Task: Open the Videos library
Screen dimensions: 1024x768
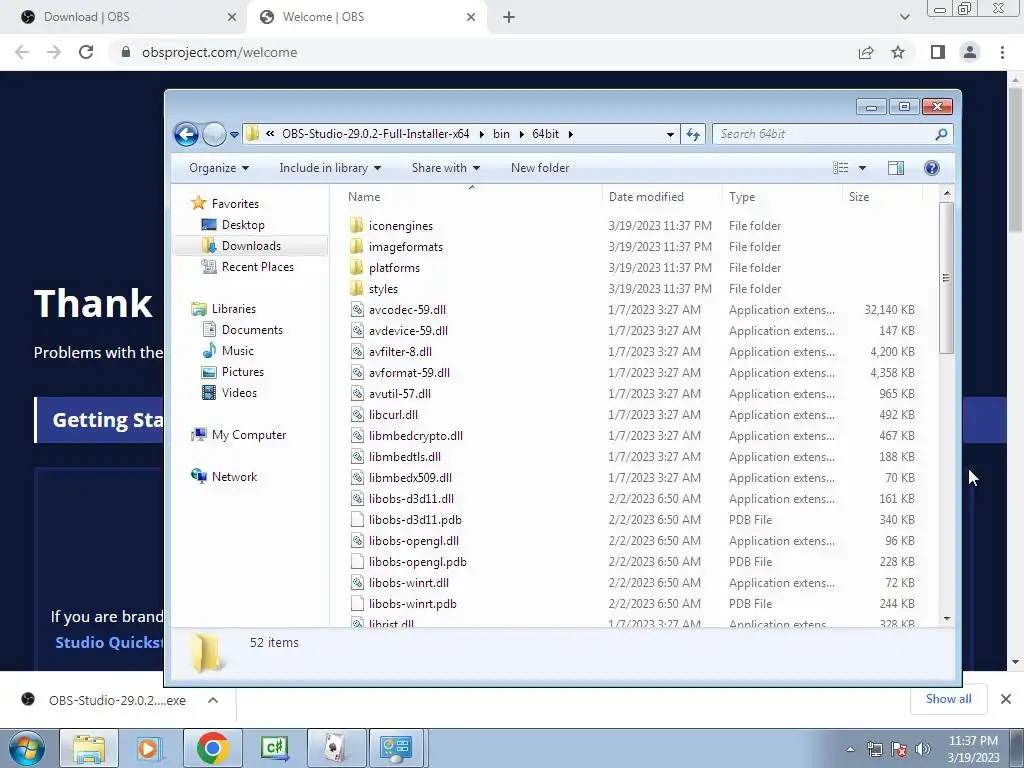Action: [239, 392]
